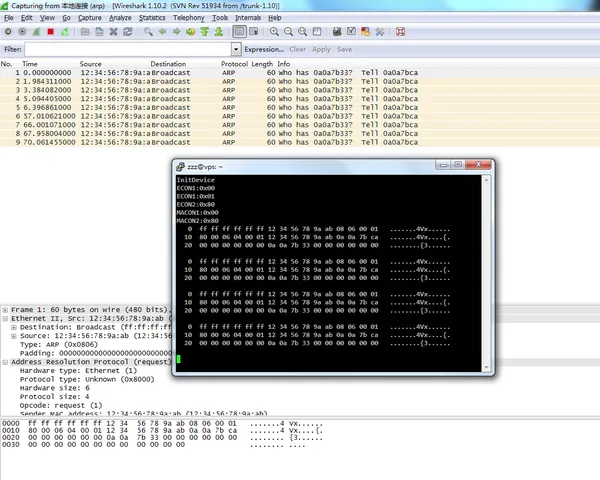
Task: Click the Expression... filter button
Action: click(x=264, y=49)
